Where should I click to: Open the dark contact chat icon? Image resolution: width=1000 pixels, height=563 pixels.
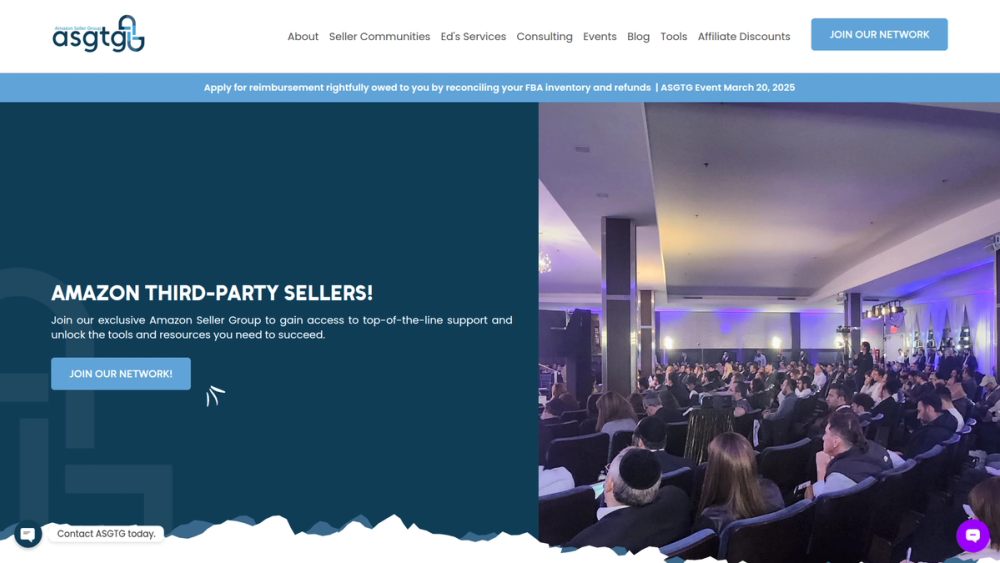tap(28, 534)
